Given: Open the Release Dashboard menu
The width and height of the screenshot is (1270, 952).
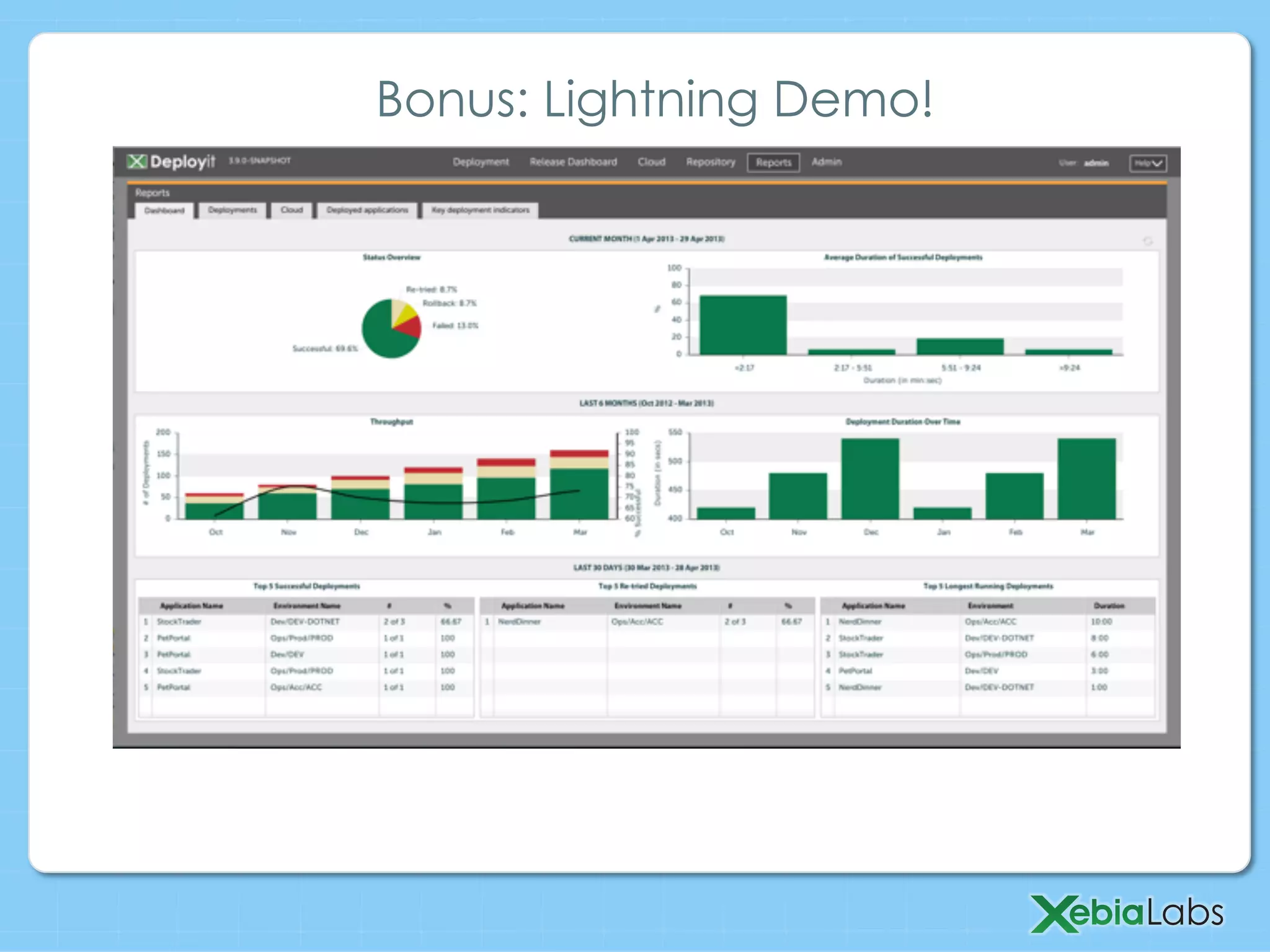Looking at the screenshot, I should [x=573, y=162].
